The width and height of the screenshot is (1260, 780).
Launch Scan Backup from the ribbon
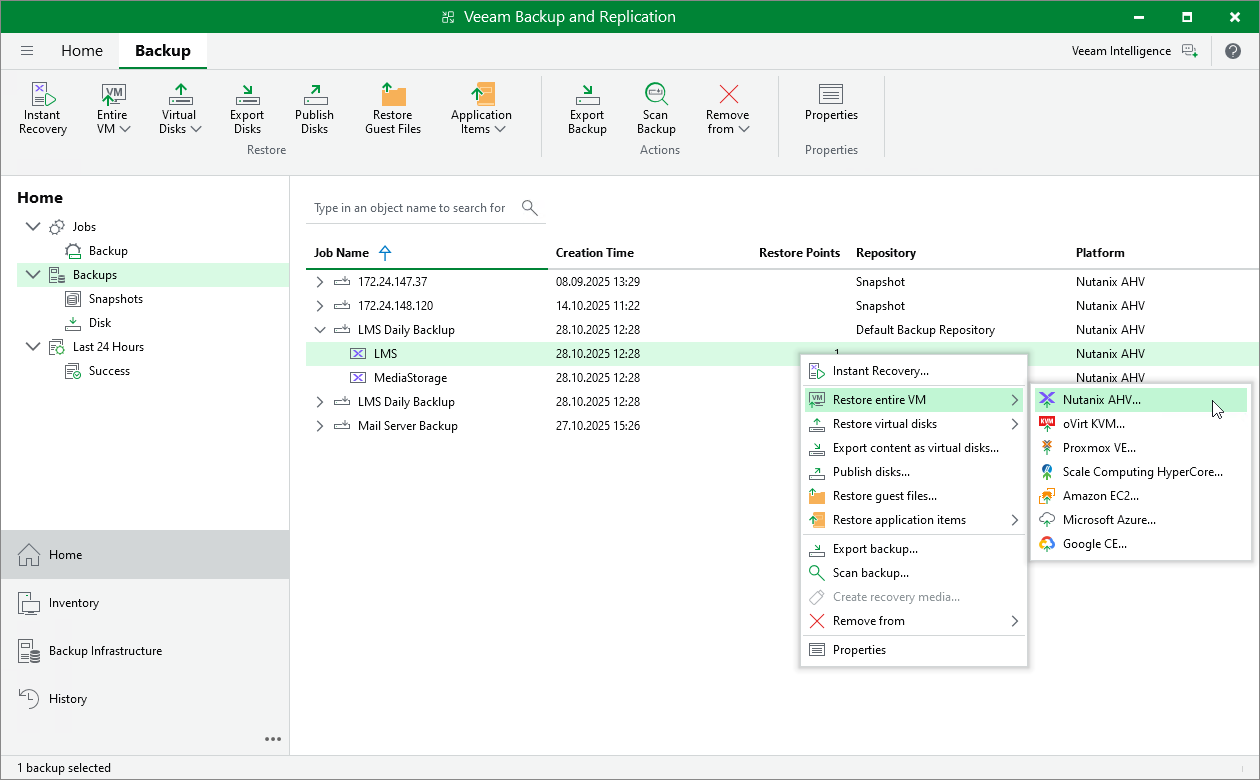click(656, 108)
